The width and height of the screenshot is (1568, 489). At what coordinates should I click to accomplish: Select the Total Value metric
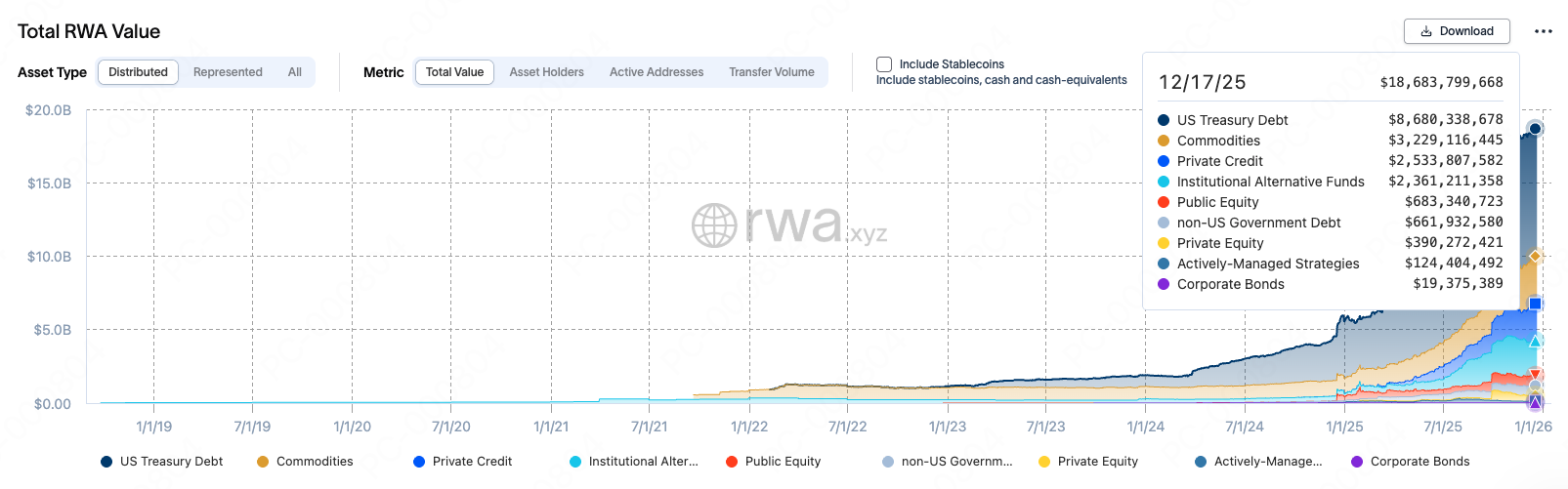click(454, 72)
